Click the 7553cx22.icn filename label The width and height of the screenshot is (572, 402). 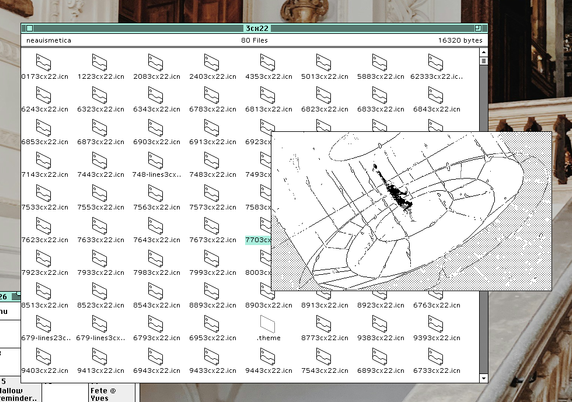click(100, 207)
